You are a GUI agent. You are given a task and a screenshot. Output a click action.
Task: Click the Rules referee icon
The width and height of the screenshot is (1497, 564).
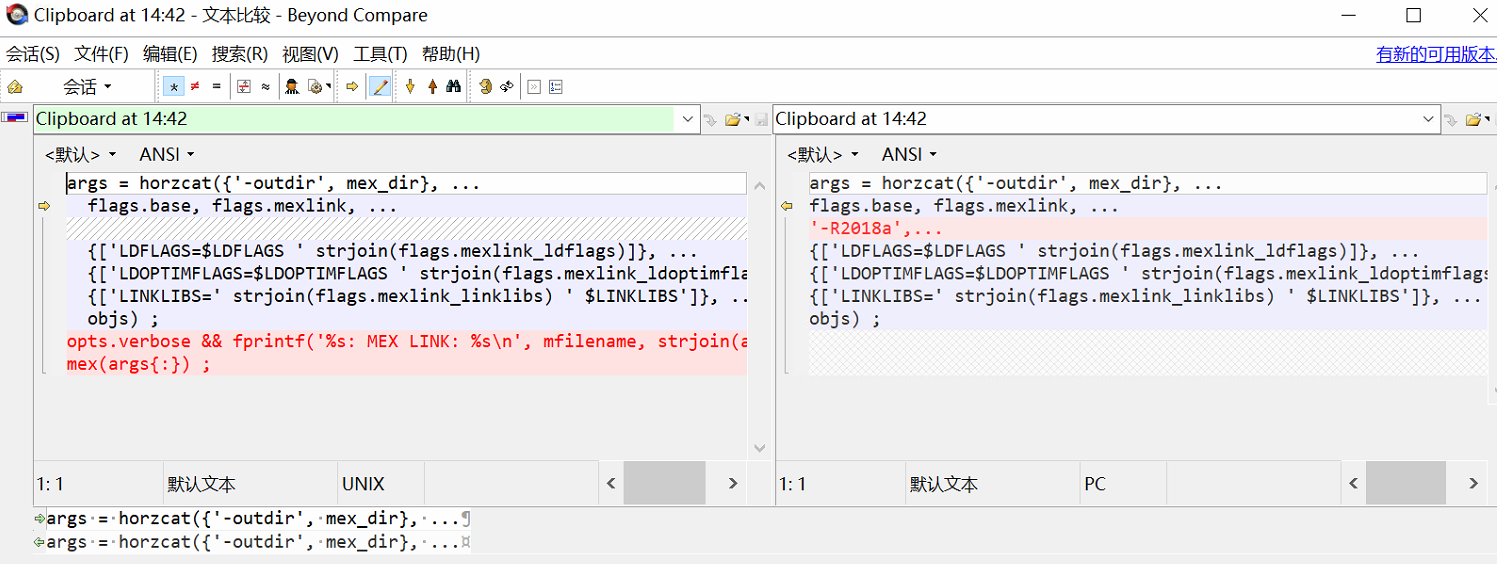click(292, 87)
